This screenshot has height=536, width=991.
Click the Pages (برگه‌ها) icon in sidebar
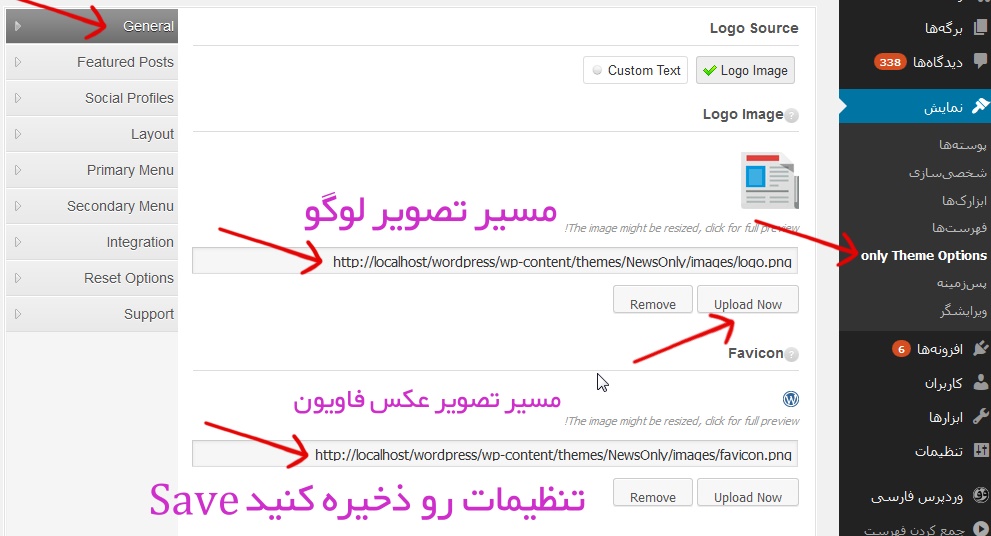point(979,27)
